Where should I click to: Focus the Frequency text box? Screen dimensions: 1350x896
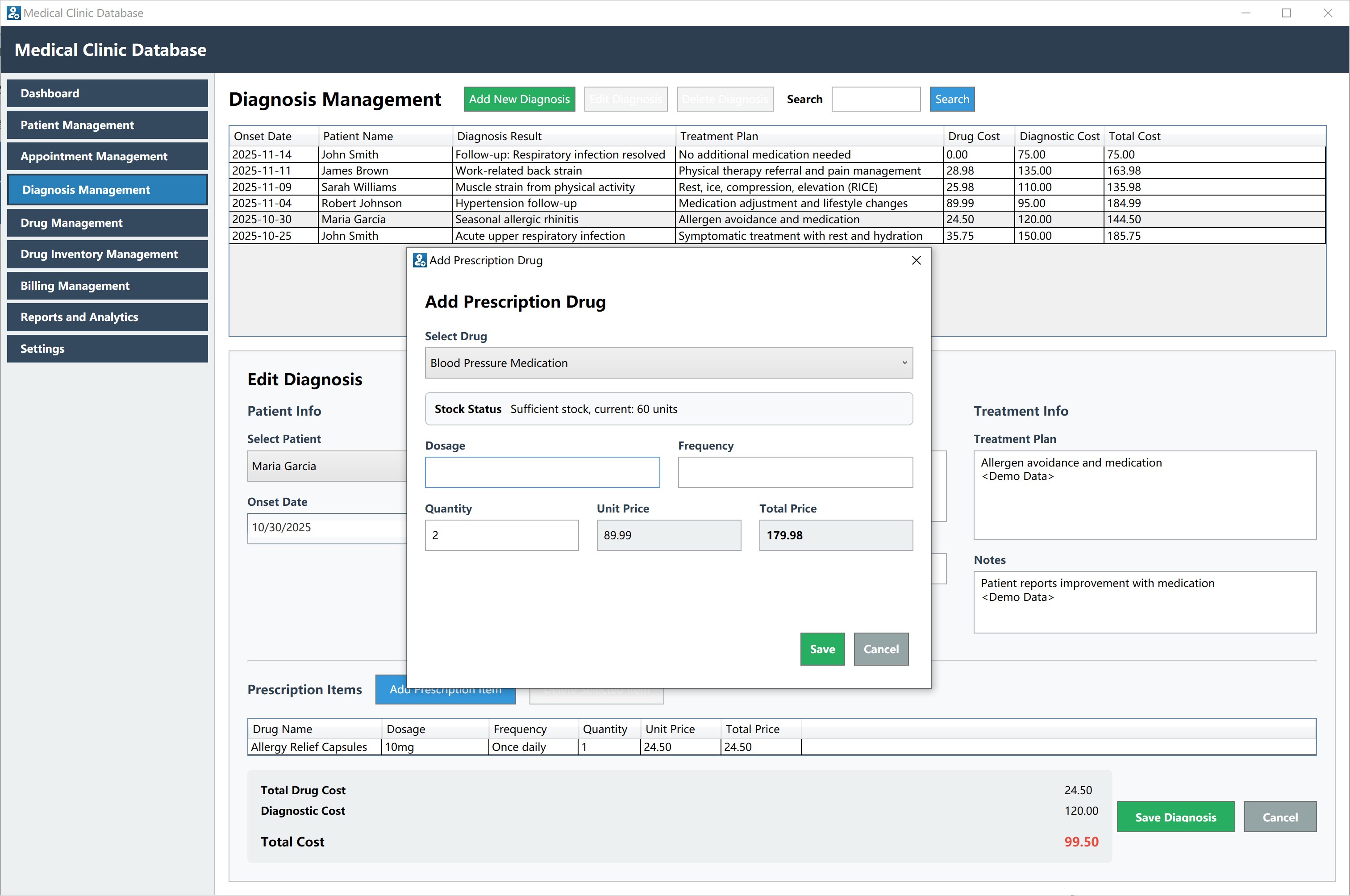pos(795,473)
